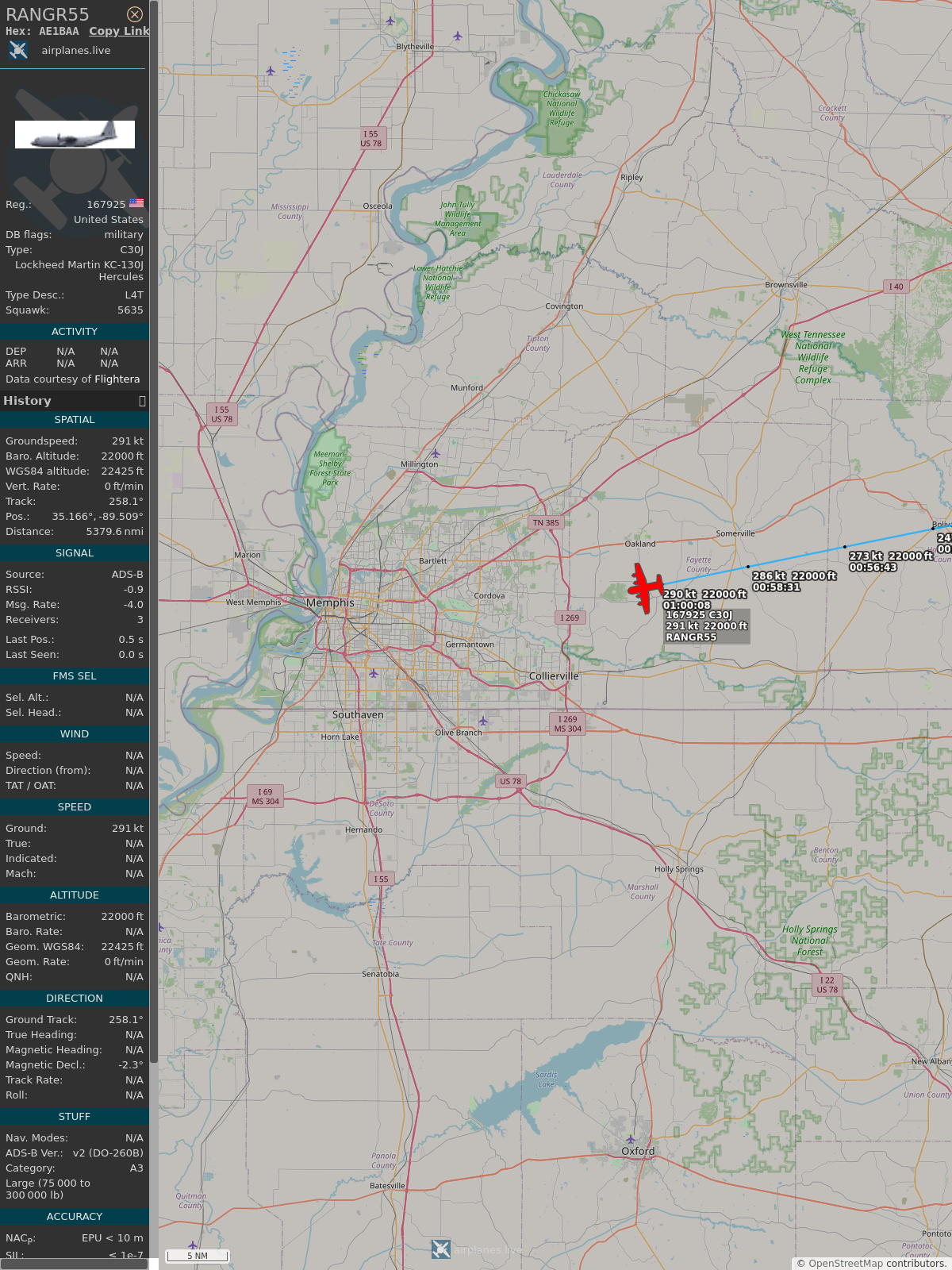This screenshot has height=1270, width=952.
Task: Expand the History section toggle
Action: point(142,401)
